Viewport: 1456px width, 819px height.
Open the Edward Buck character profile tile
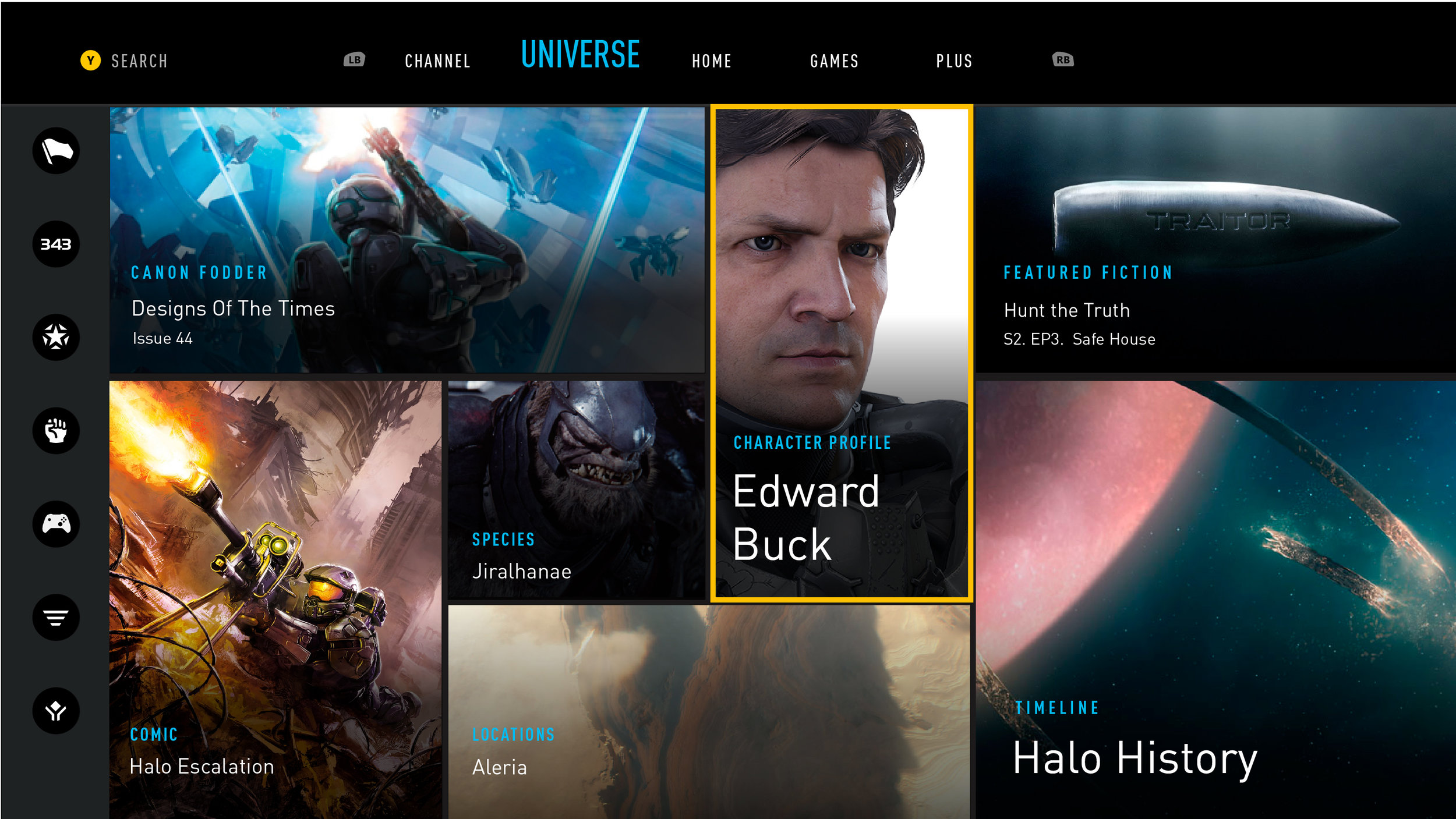click(842, 353)
